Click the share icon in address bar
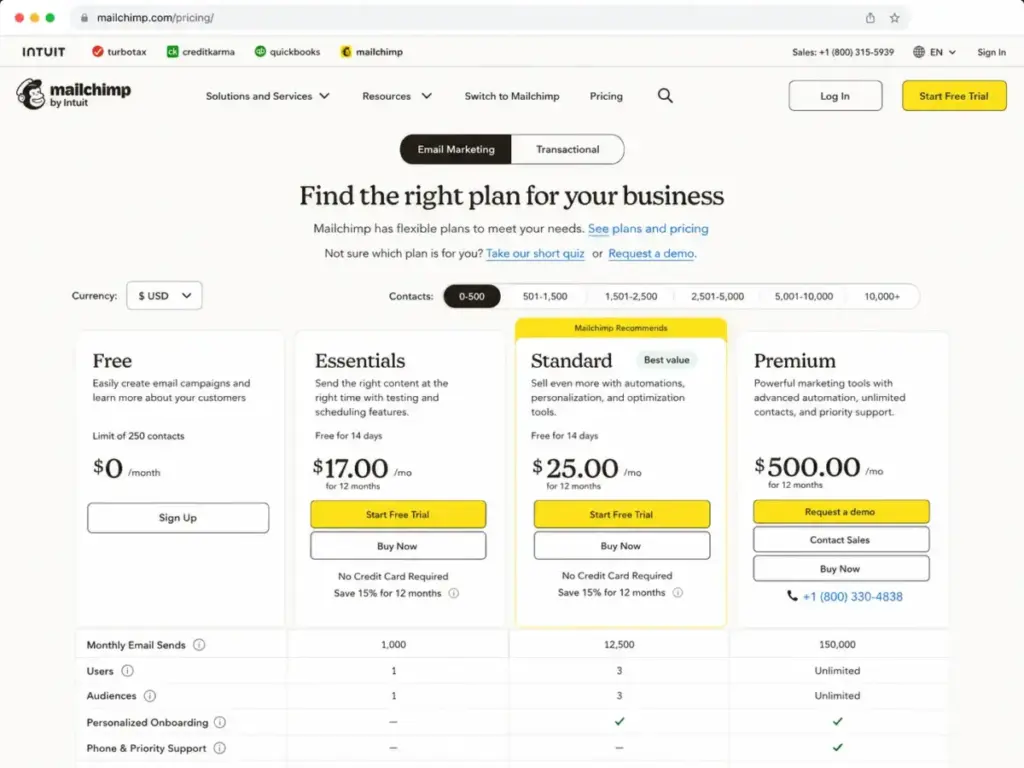The width and height of the screenshot is (1024, 768). 870,18
